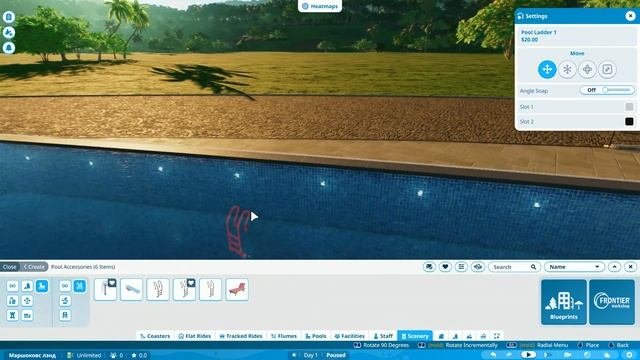Click the undo arrow in the bottom bar
Image resolution: width=640 pixels, height=360 pixels.
pos(493,355)
